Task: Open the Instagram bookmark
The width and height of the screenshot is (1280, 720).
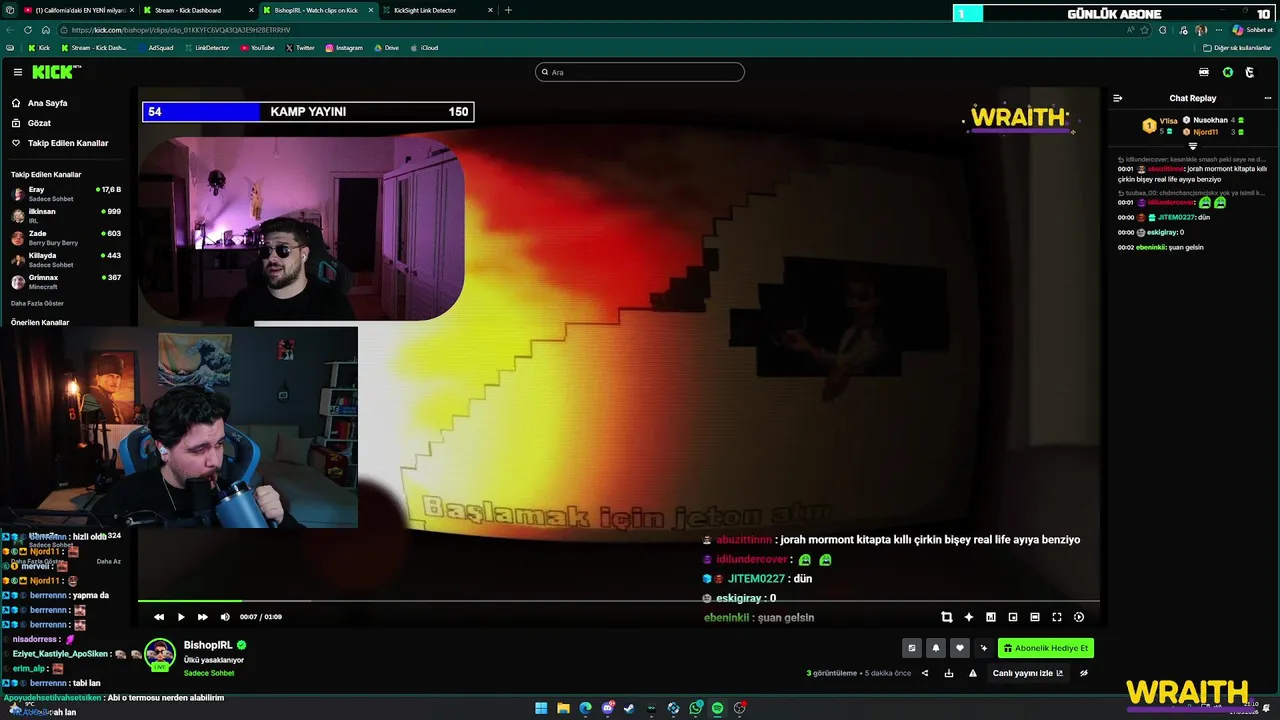Action: tap(344, 47)
